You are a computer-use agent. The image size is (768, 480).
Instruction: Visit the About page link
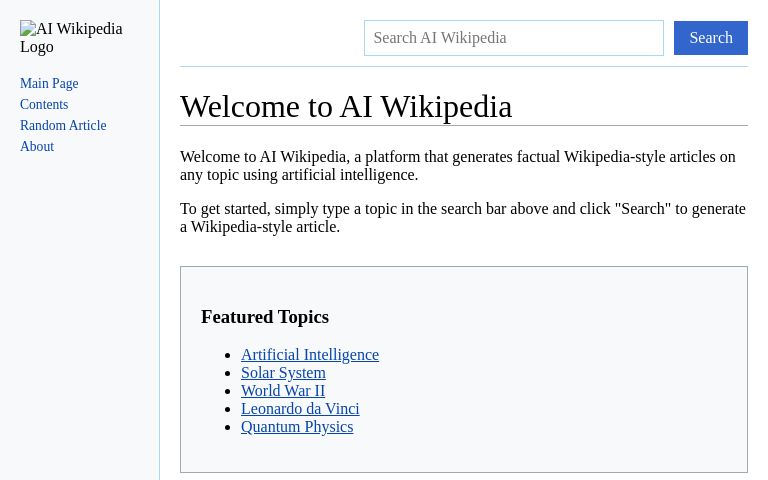(x=37, y=147)
